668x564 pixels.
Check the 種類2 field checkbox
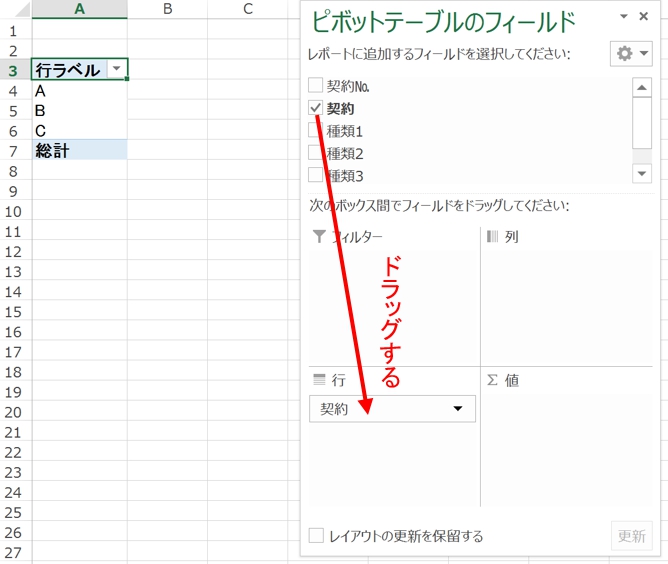click(x=316, y=153)
